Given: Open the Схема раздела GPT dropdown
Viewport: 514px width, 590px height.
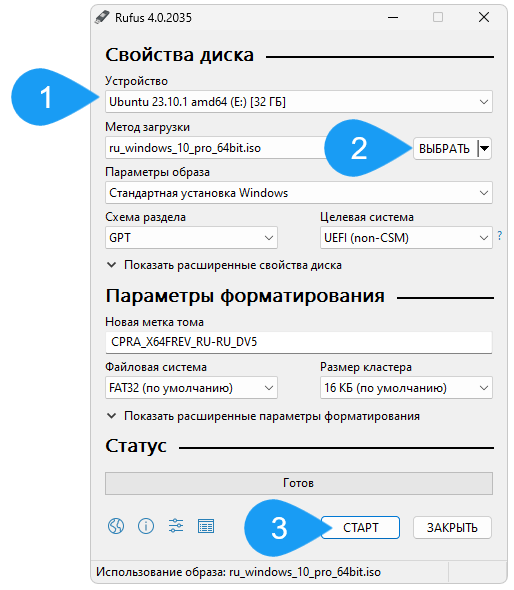Looking at the screenshot, I should (191, 237).
